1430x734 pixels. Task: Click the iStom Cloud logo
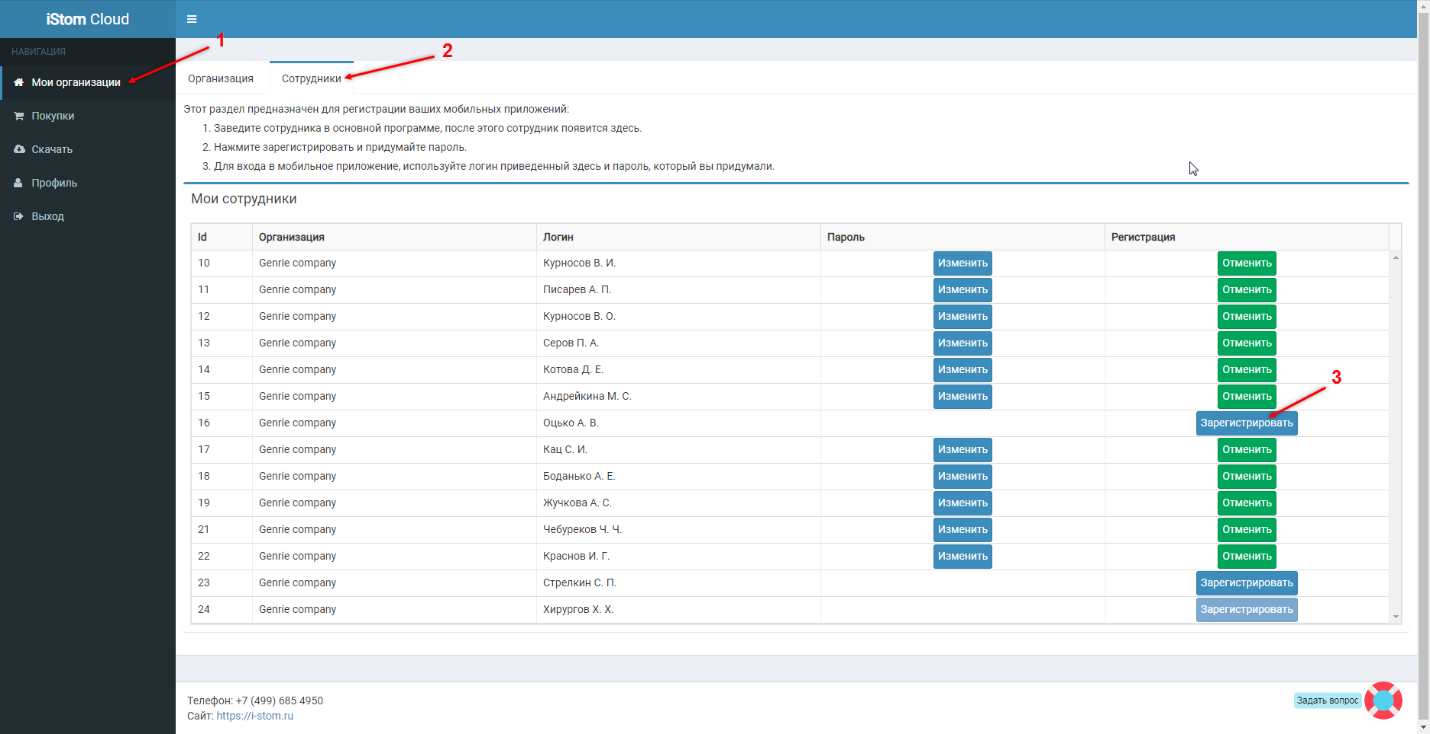(x=87, y=19)
